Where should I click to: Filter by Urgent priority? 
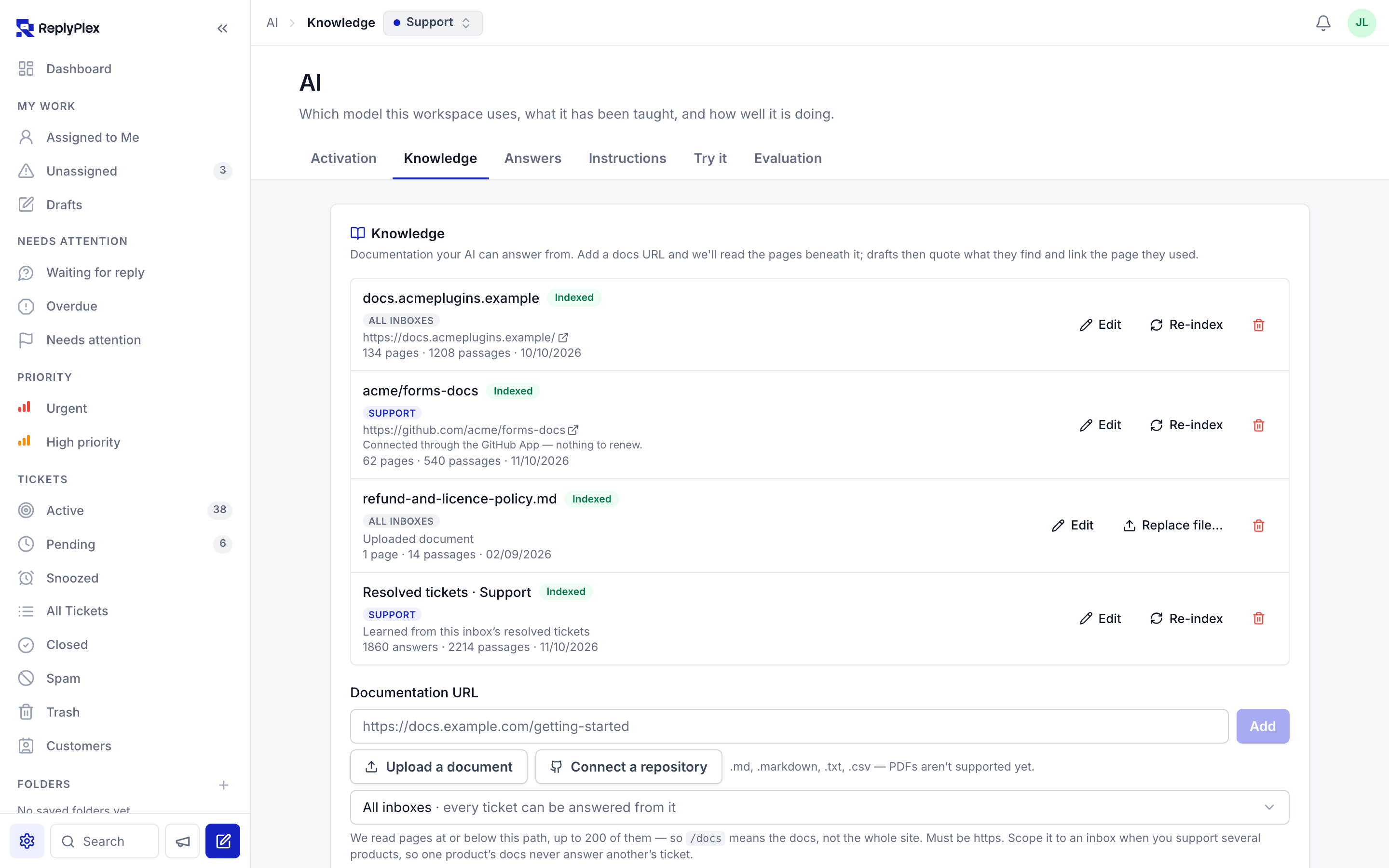pyautogui.click(x=124, y=408)
